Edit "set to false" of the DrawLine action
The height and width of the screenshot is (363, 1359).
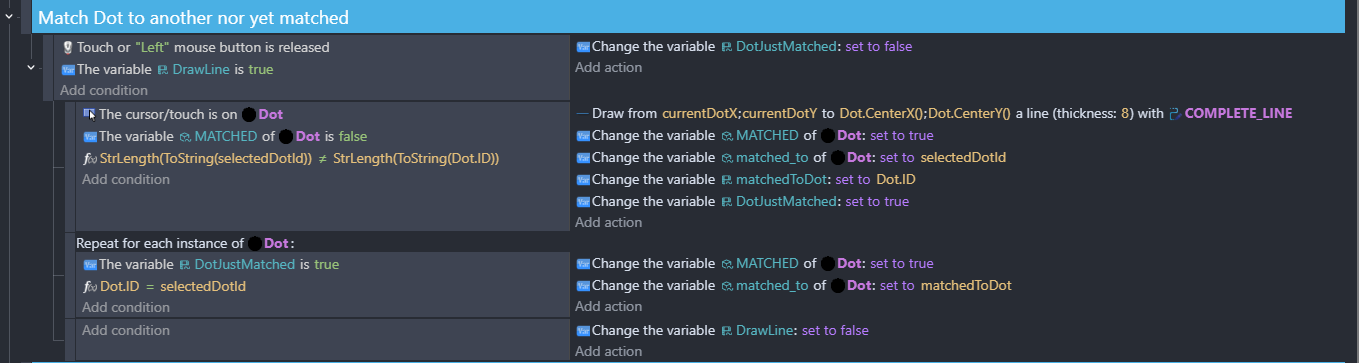coord(835,331)
